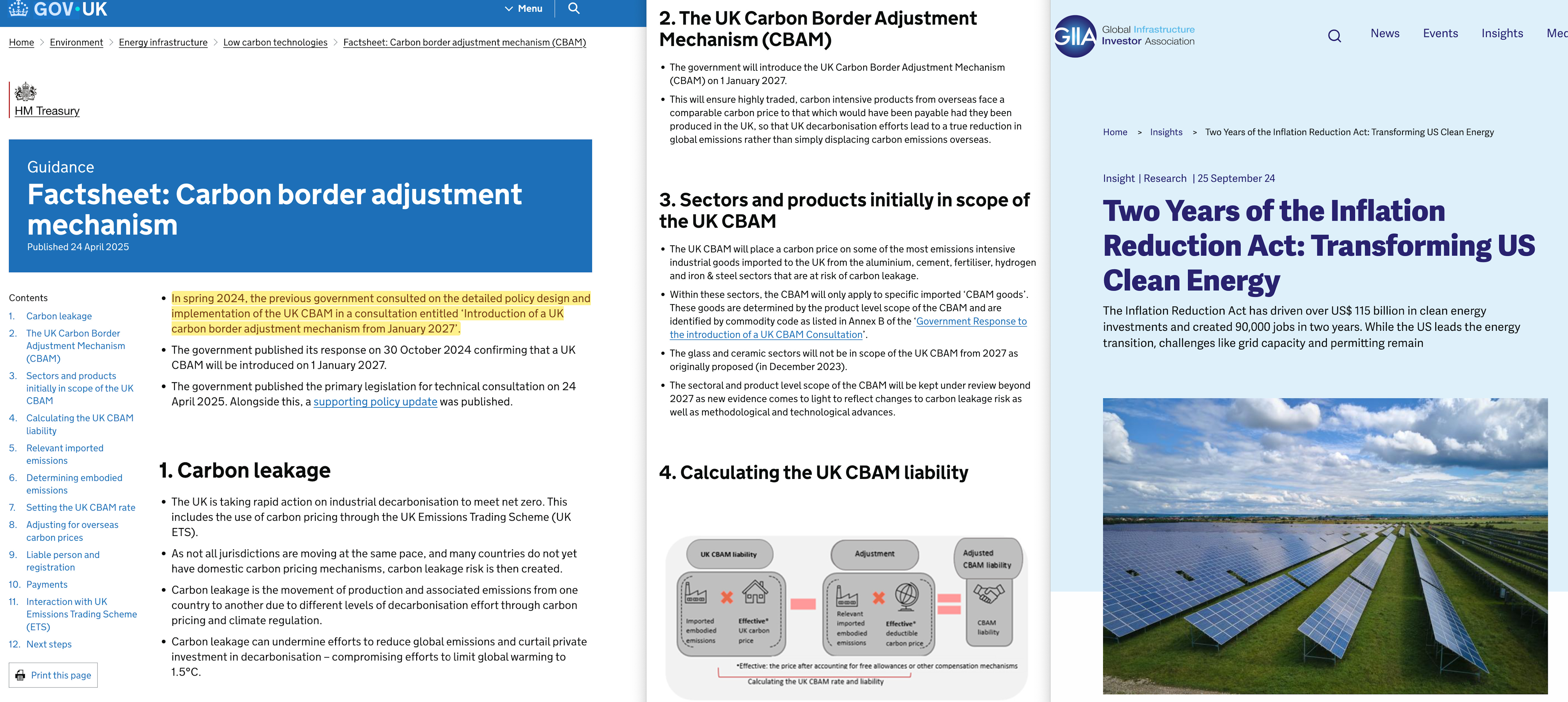Jump to Carbon leakage contents entry
This screenshot has height=702, width=1568.
coord(59,316)
